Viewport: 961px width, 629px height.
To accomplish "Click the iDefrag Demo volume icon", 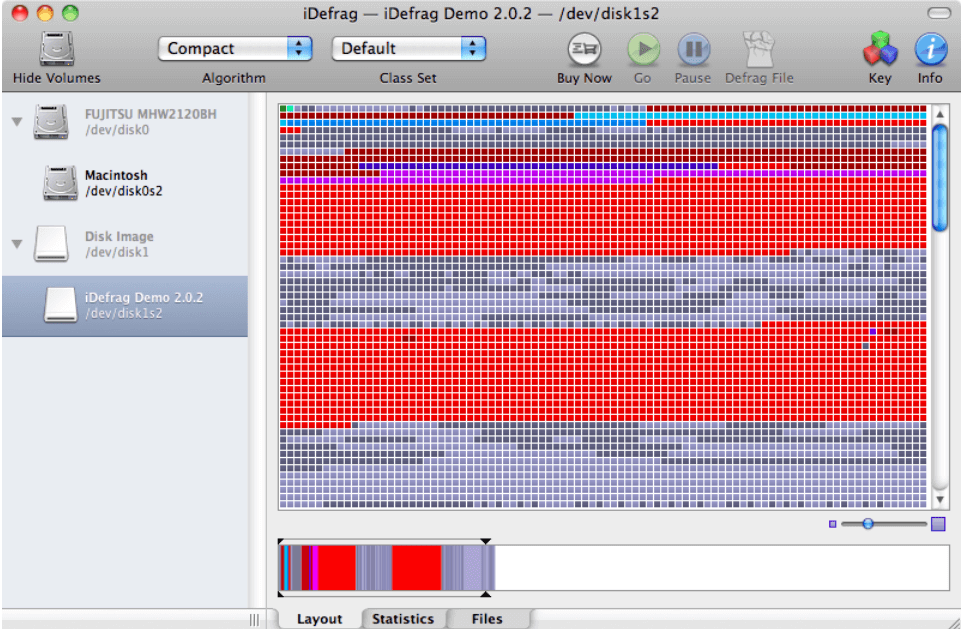I will [x=60, y=305].
